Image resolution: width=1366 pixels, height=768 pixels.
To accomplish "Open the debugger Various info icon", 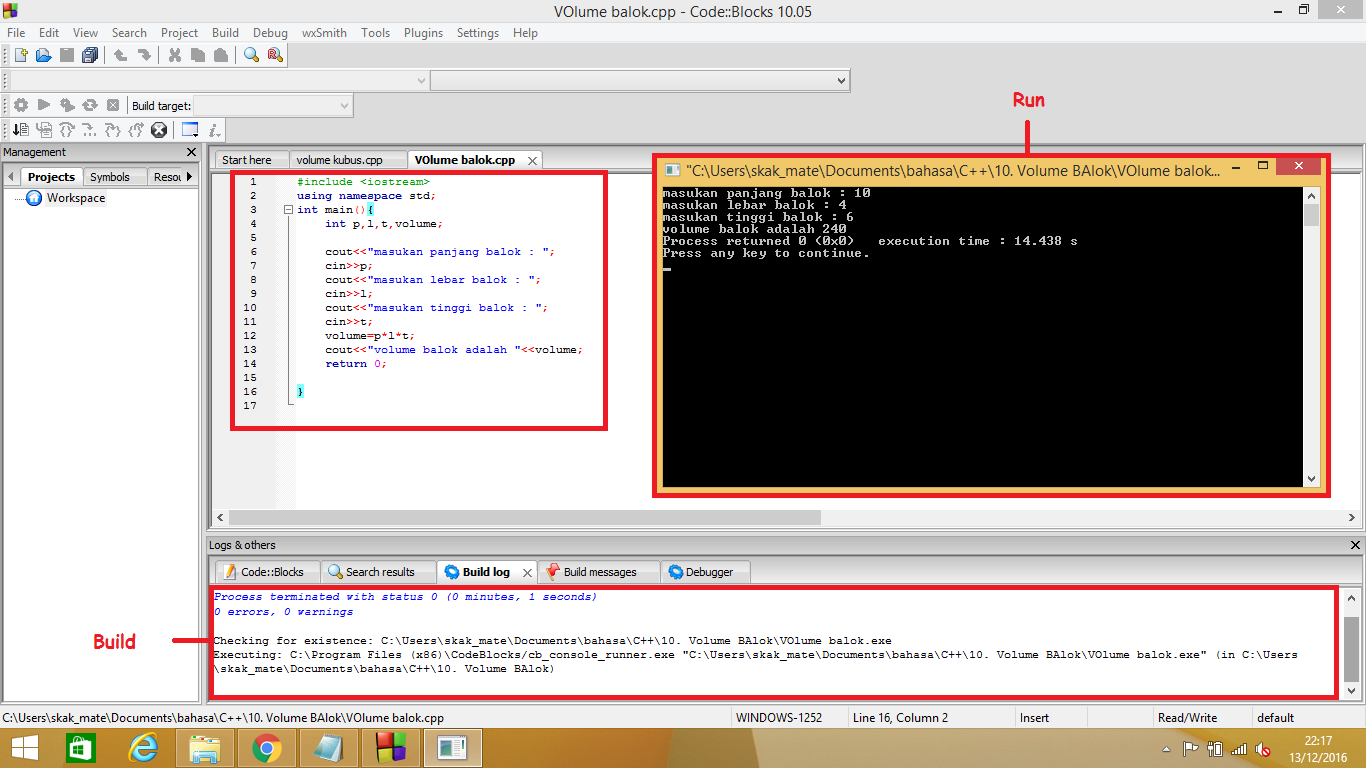I will click(215, 130).
